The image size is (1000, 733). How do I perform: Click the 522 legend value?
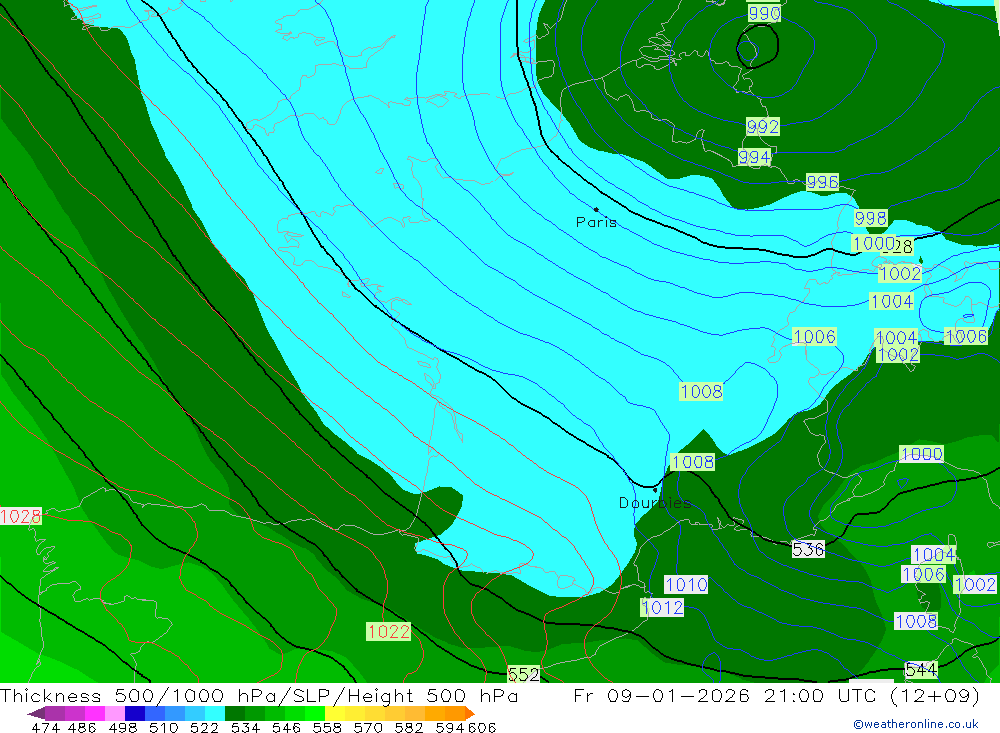204,727
